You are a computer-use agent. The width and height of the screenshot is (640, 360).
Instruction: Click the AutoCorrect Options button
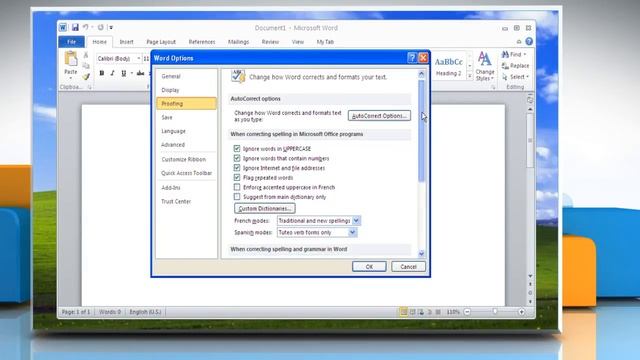click(x=379, y=116)
